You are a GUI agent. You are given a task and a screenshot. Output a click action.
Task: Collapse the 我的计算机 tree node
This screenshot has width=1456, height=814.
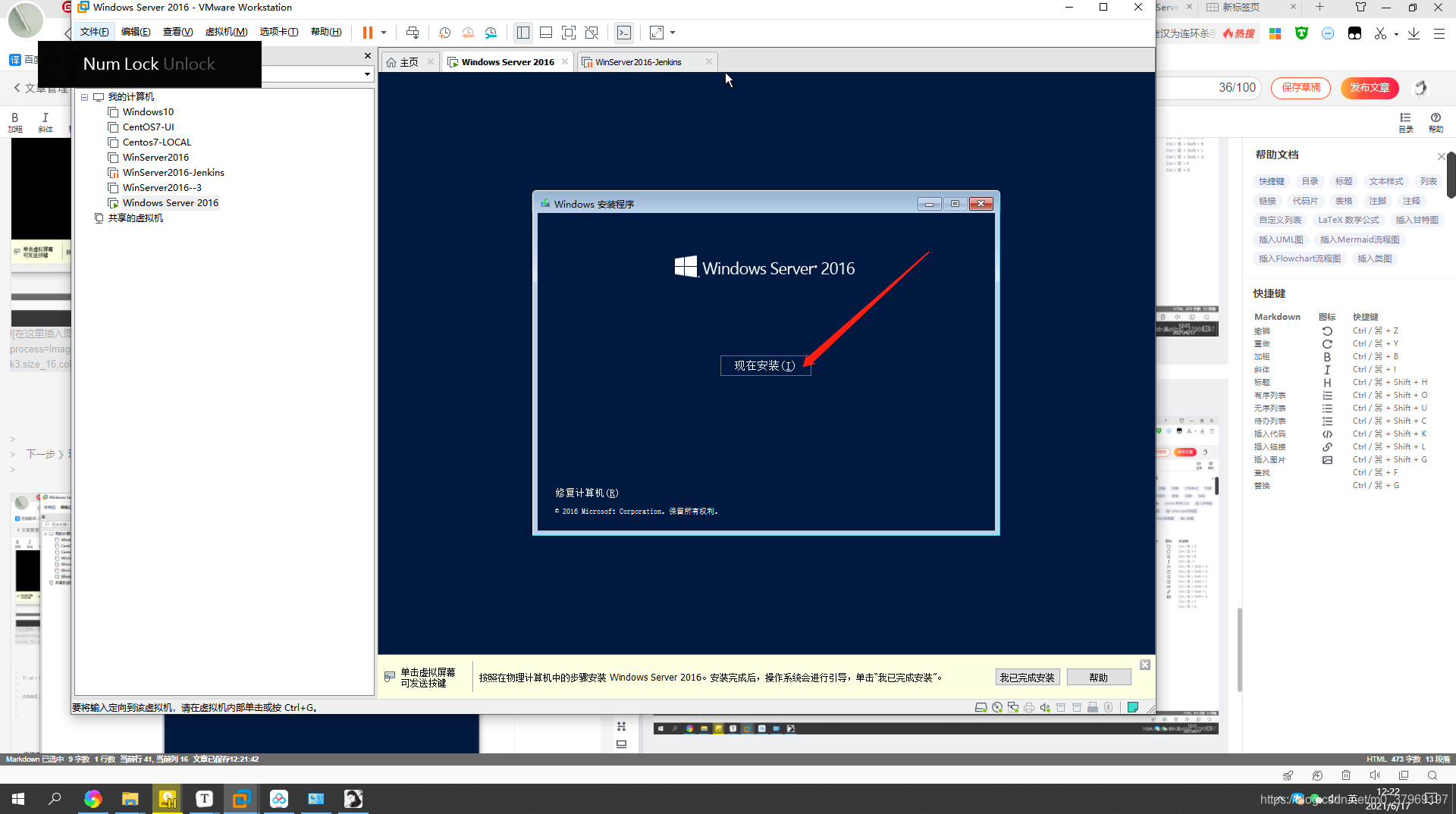point(85,97)
